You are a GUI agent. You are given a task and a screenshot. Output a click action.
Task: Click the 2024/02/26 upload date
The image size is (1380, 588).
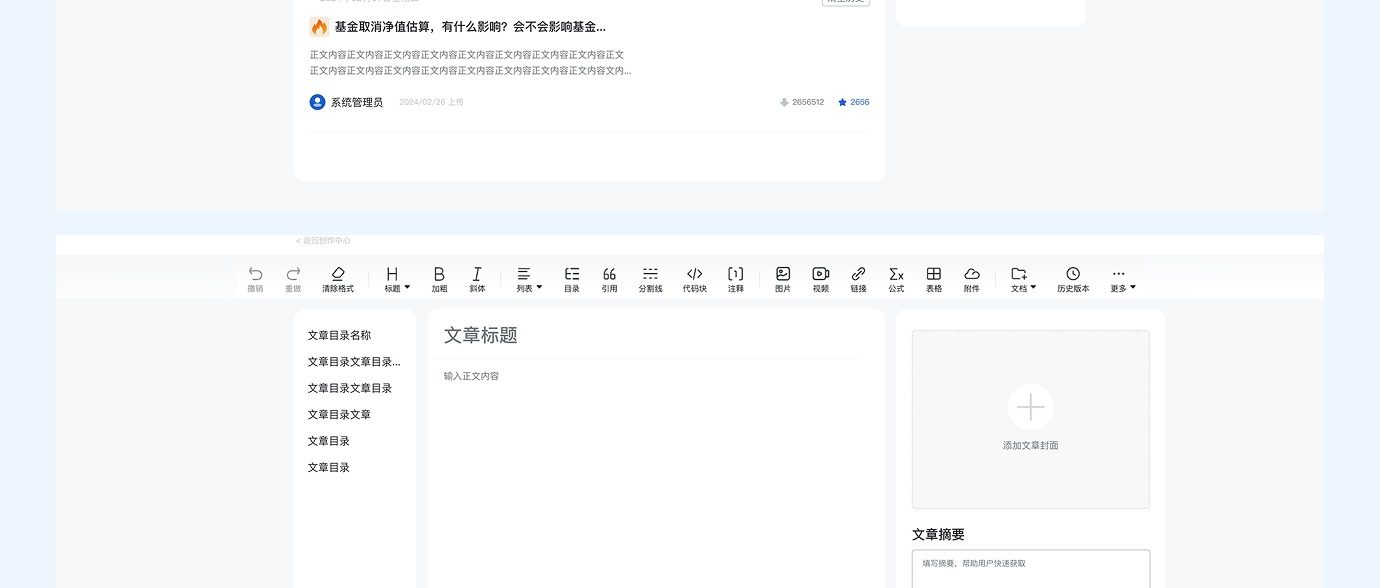[x=431, y=102]
